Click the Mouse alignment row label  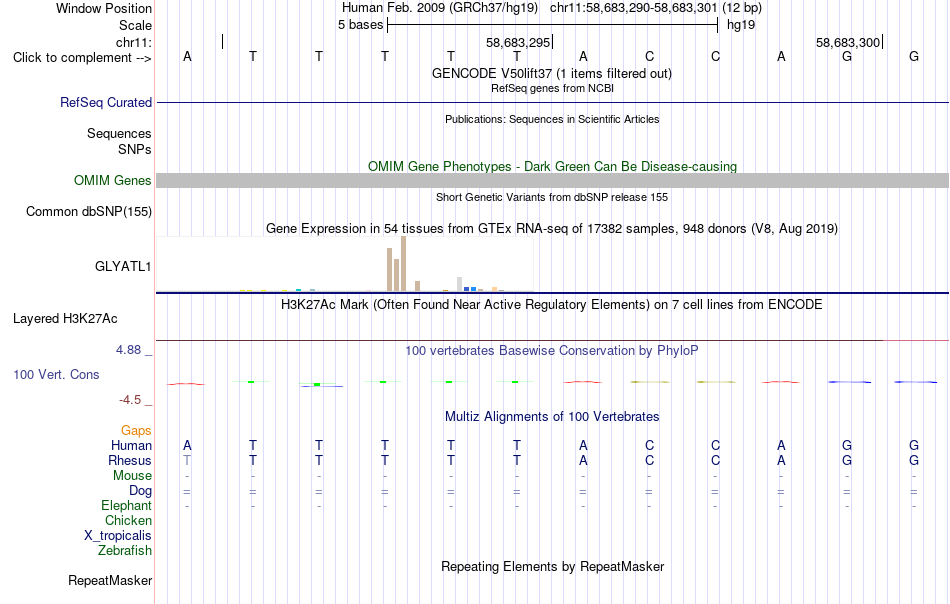tap(132, 476)
